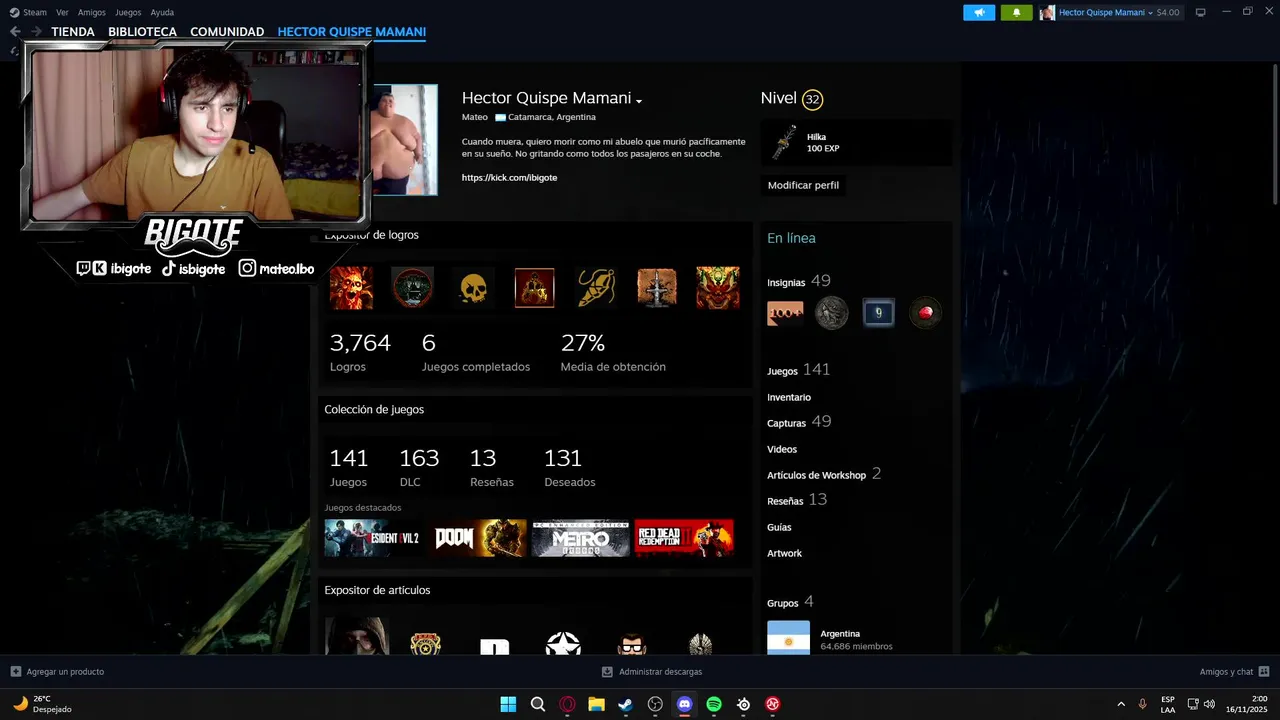Open the golden skull achievement icon
Image resolution: width=1280 pixels, height=720 pixels.
point(473,288)
